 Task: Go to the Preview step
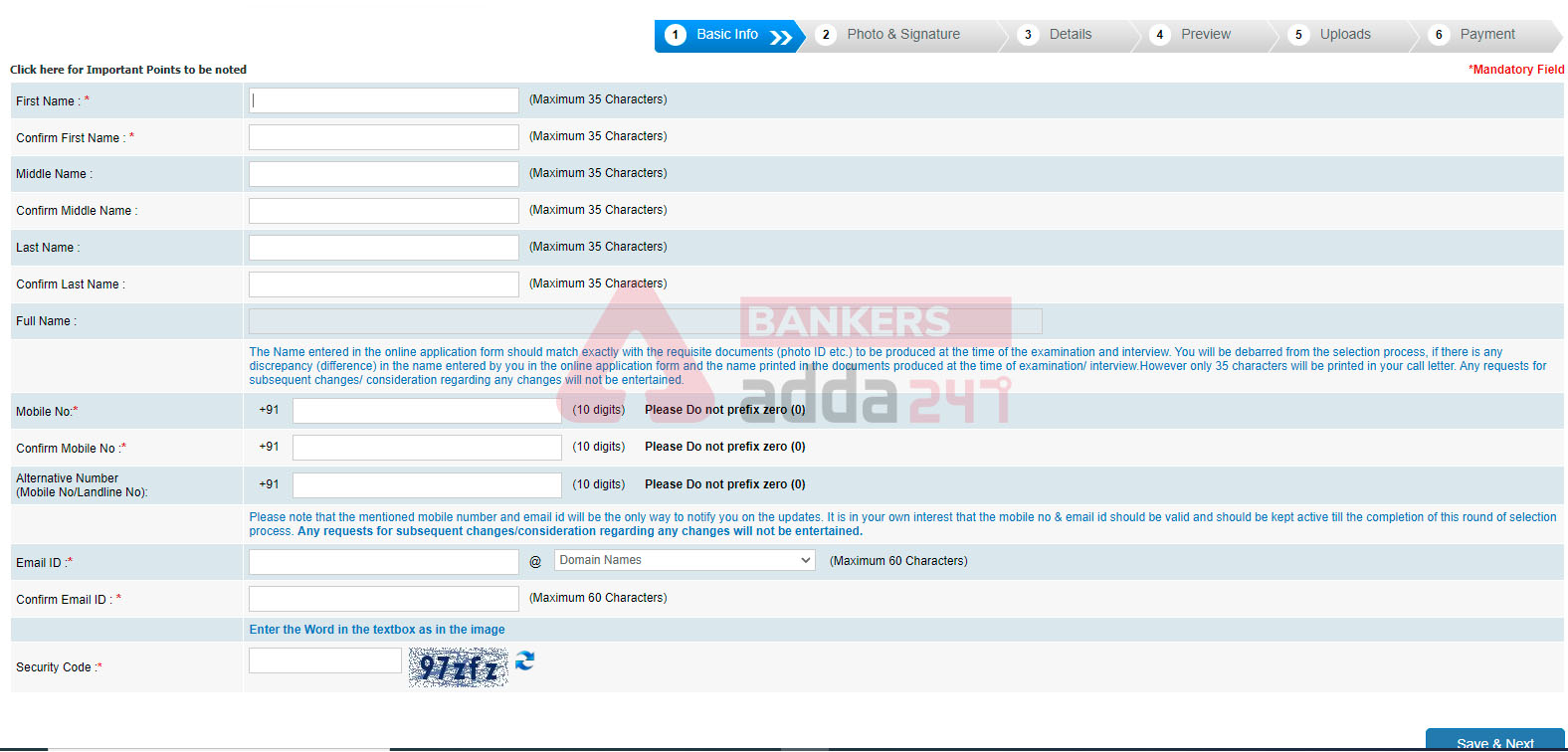1206,35
